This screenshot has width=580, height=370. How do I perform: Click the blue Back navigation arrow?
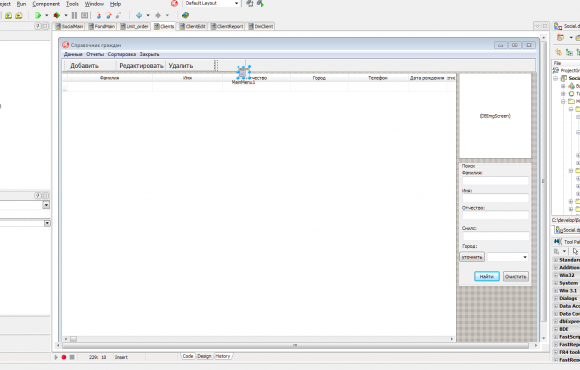139,15
